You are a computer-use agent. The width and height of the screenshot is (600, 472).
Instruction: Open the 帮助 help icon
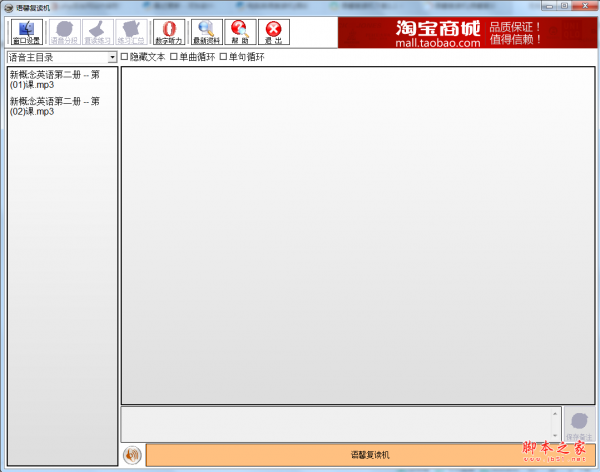(x=240, y=32)
